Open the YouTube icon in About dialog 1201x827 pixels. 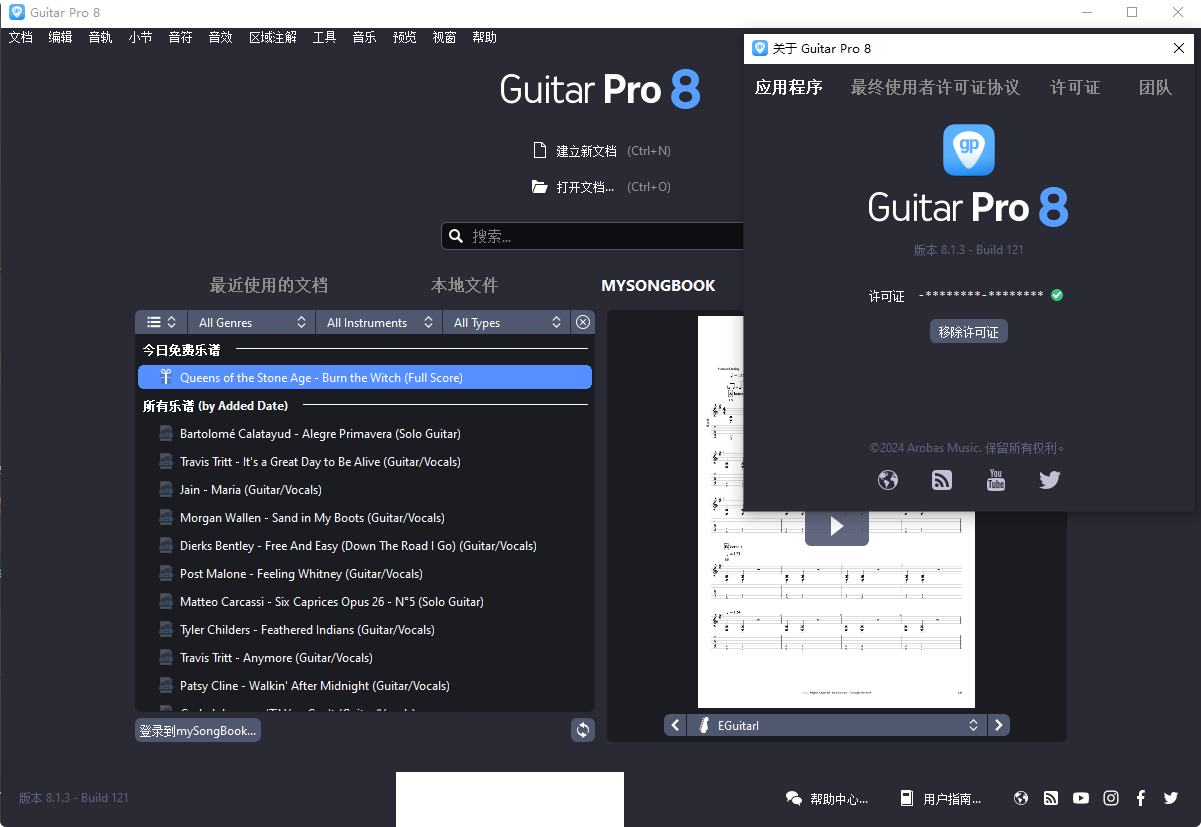coord(996,480)
